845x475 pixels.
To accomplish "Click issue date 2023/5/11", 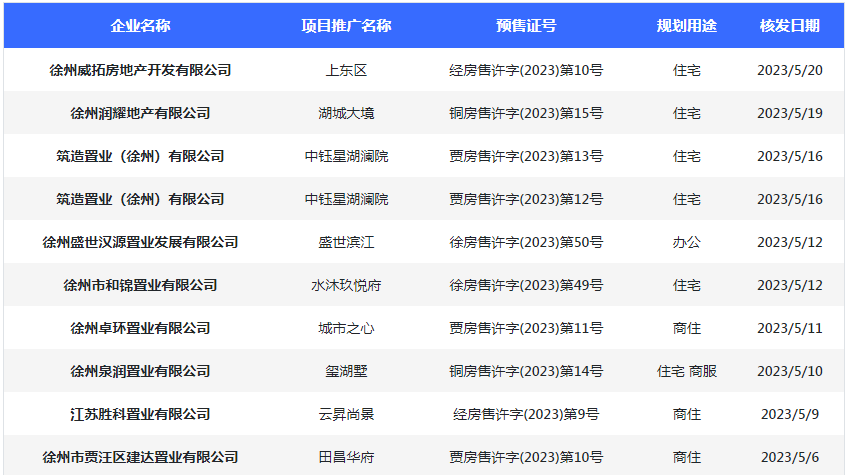I will click(x=789, y=328).
